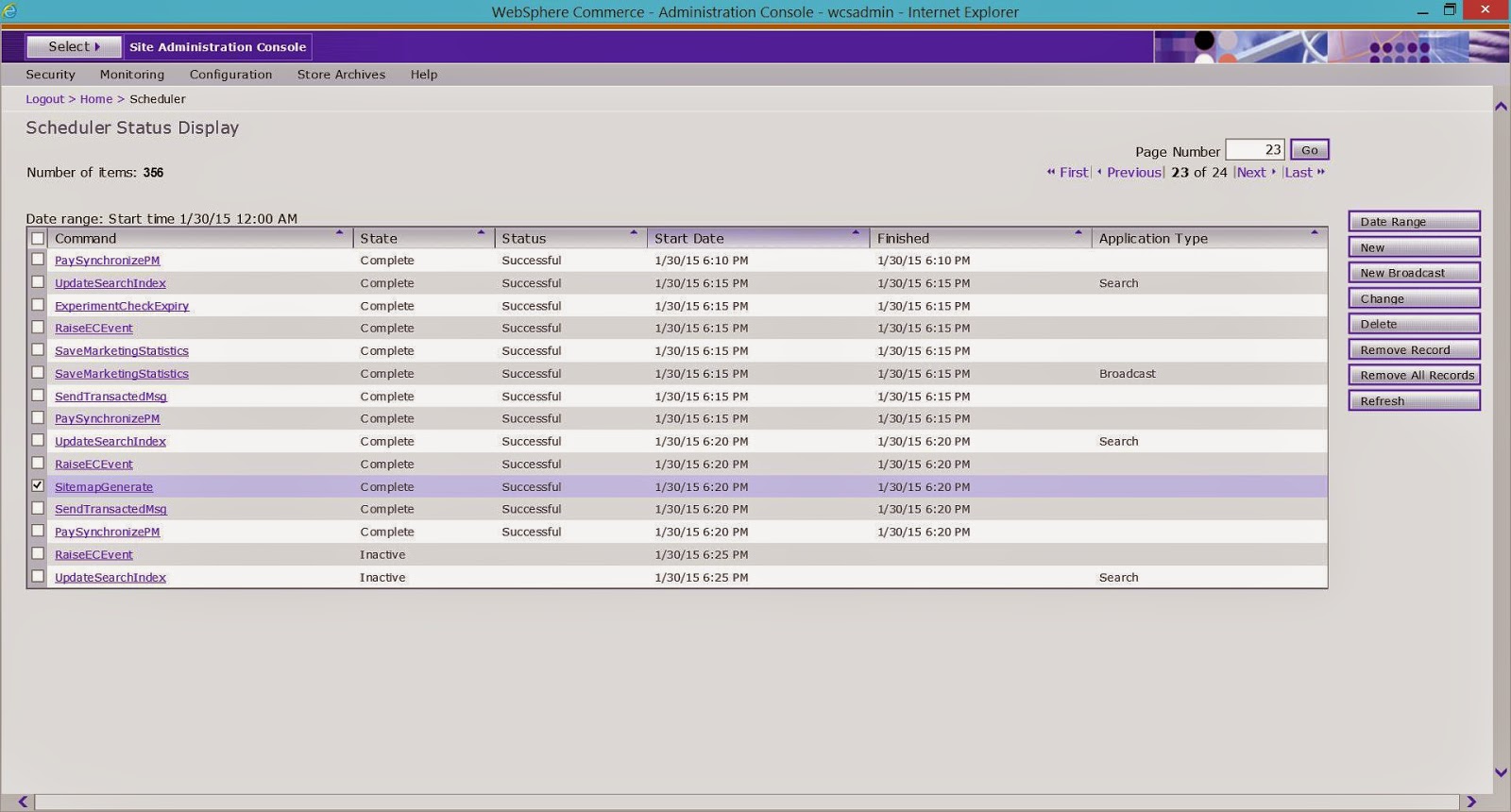Check the box for ExperimentCheckExpiry row
This screenshot has width=1511, height=812.
coord(38,305)
